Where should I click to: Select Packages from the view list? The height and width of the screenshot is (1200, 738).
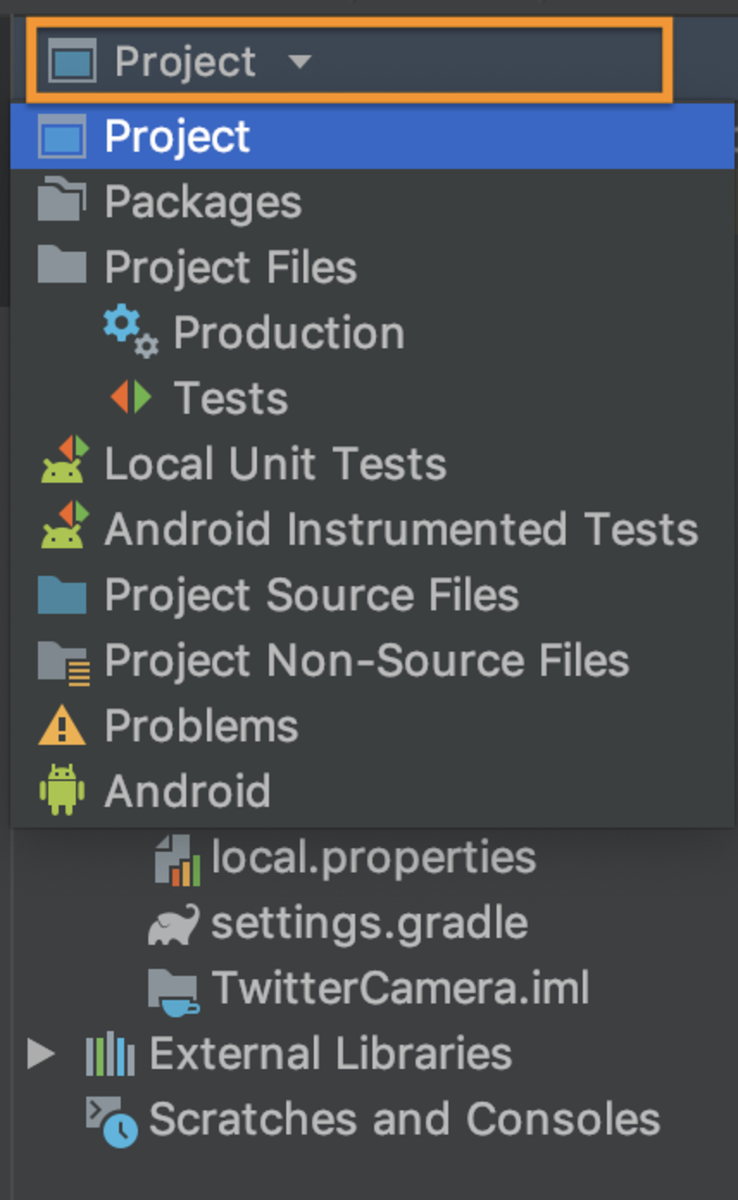(x=203, y=203)
